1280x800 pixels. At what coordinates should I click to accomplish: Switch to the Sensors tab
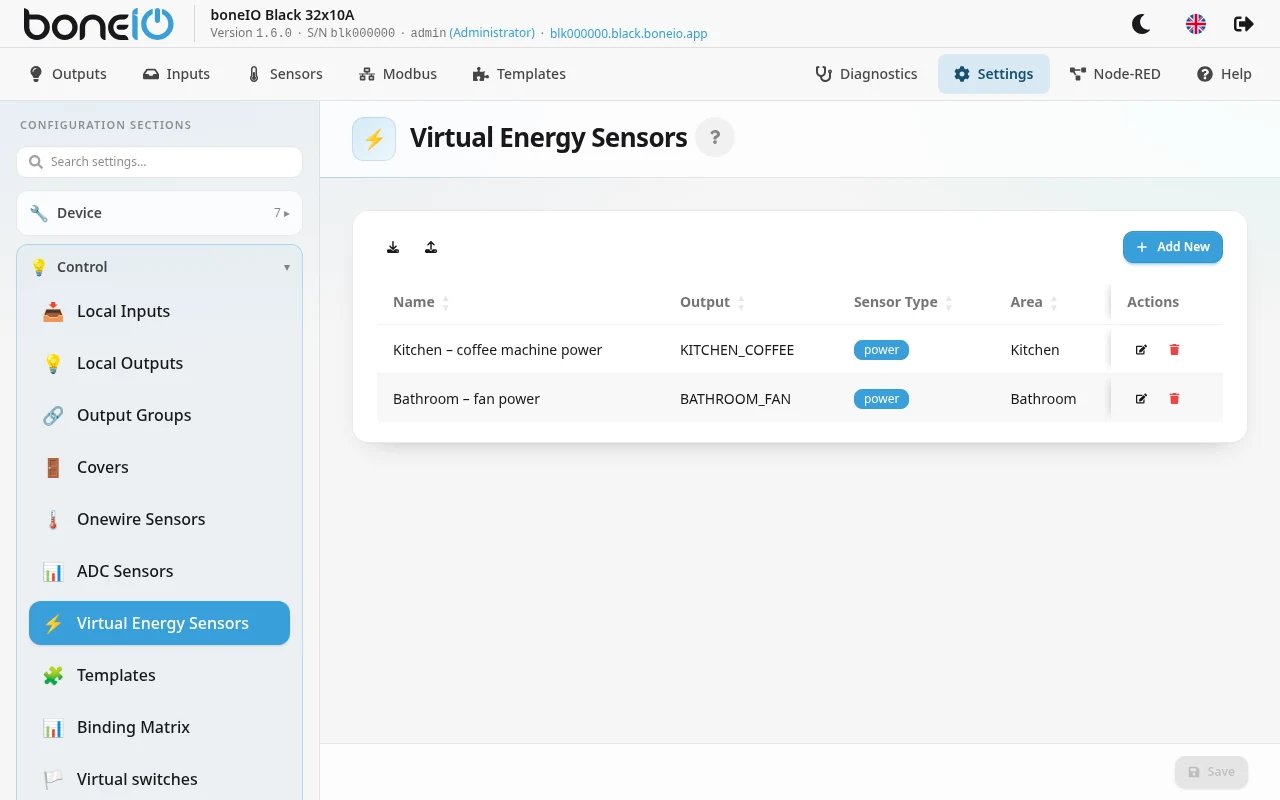[285, 74]
